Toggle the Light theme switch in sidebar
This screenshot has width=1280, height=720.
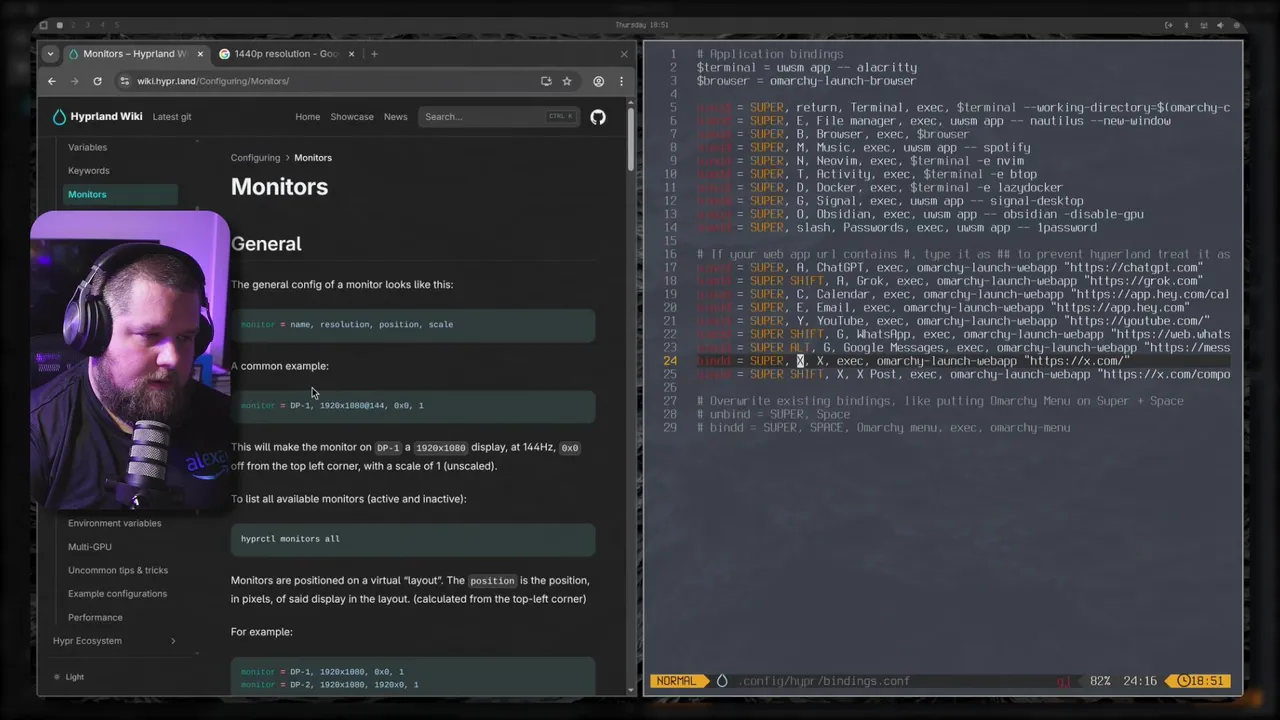tap(68, 677)
